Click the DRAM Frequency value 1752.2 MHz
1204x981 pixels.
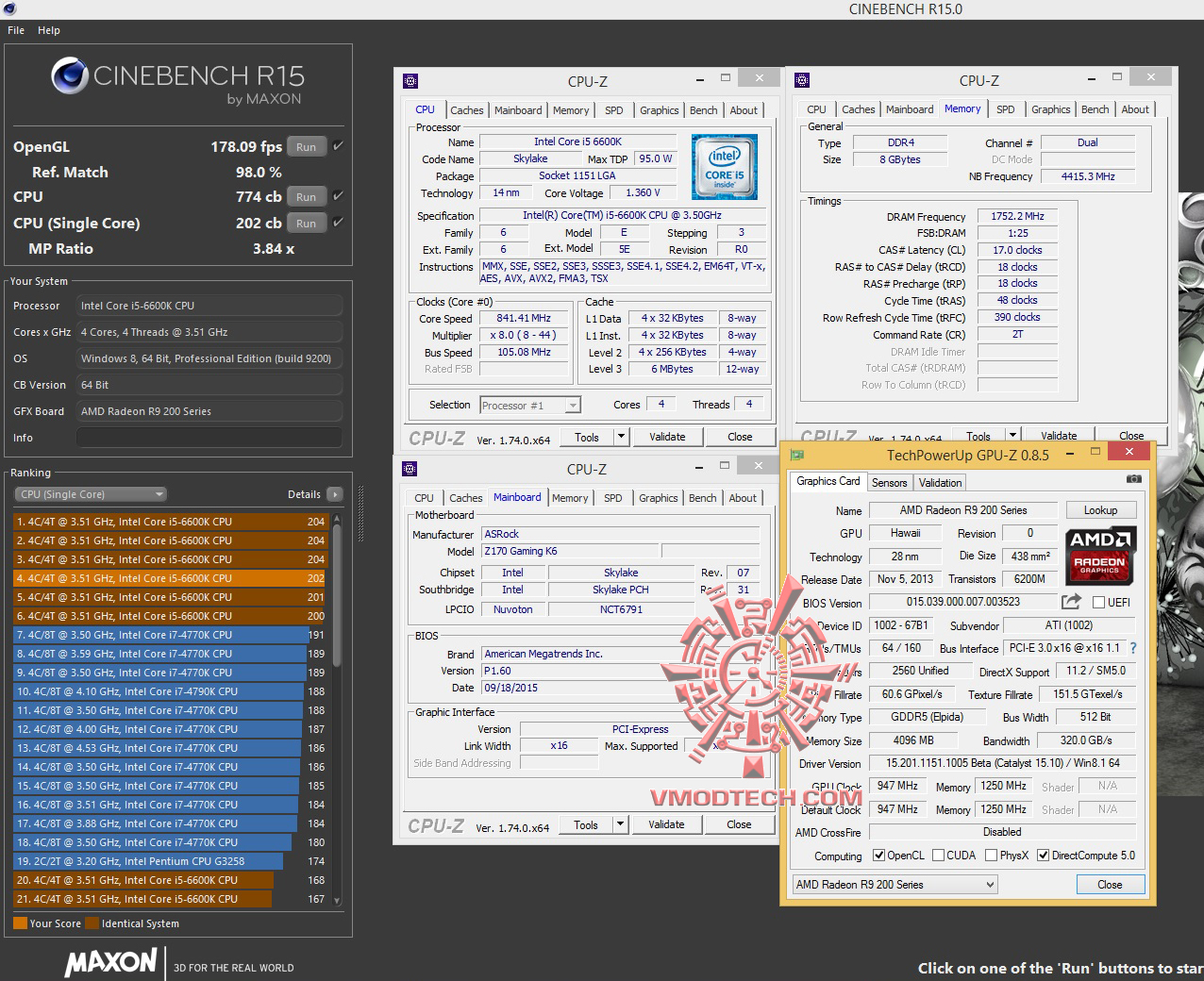pos(1017,216)
